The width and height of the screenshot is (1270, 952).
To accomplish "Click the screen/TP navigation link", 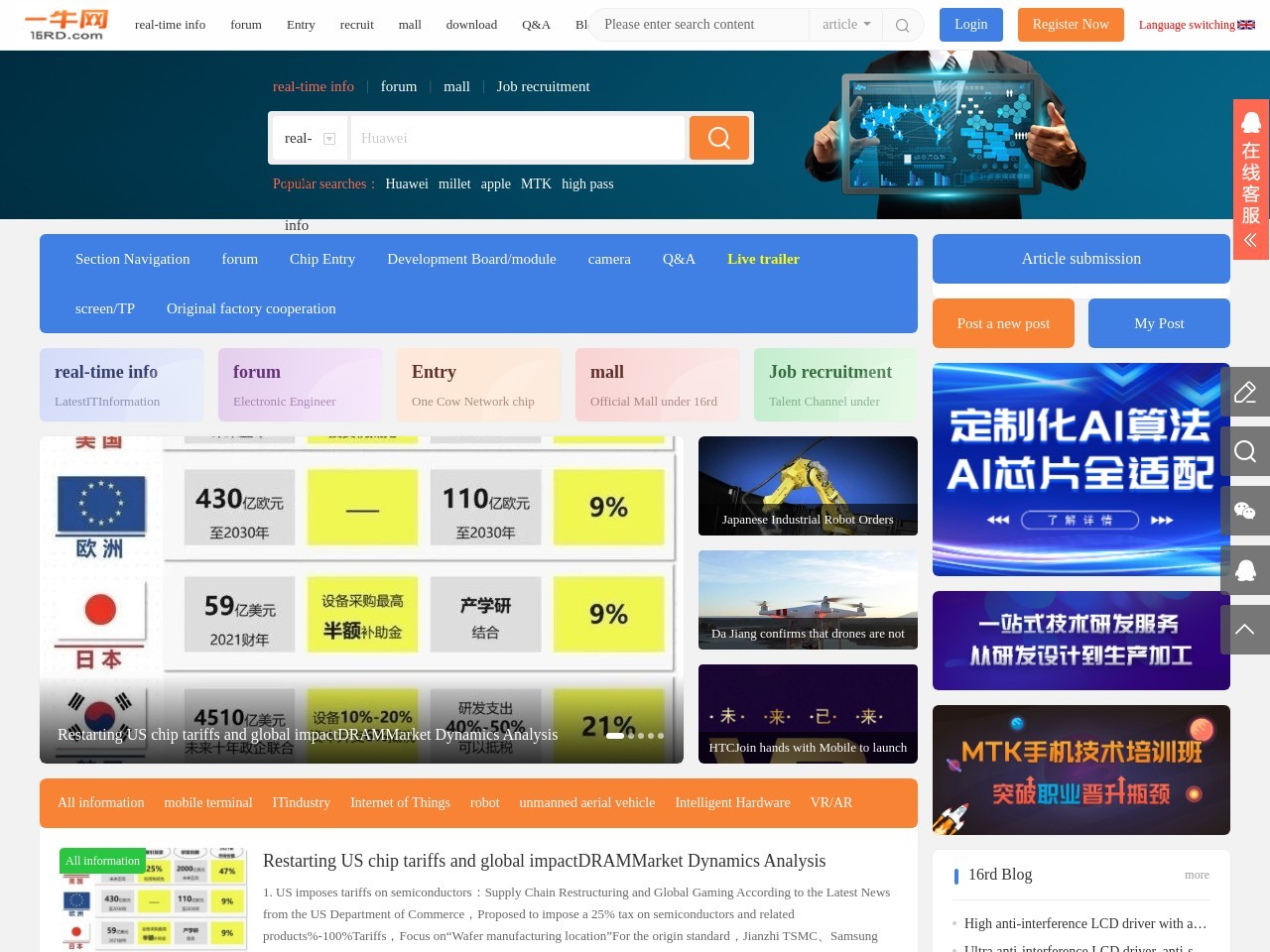I will click(x=105, y=308).
